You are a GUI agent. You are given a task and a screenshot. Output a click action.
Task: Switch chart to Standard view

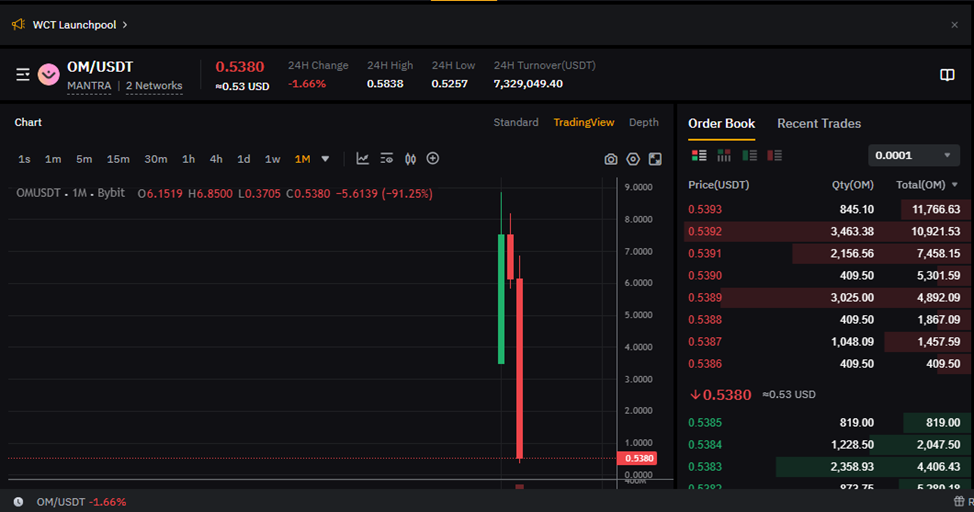coord(516,122)
